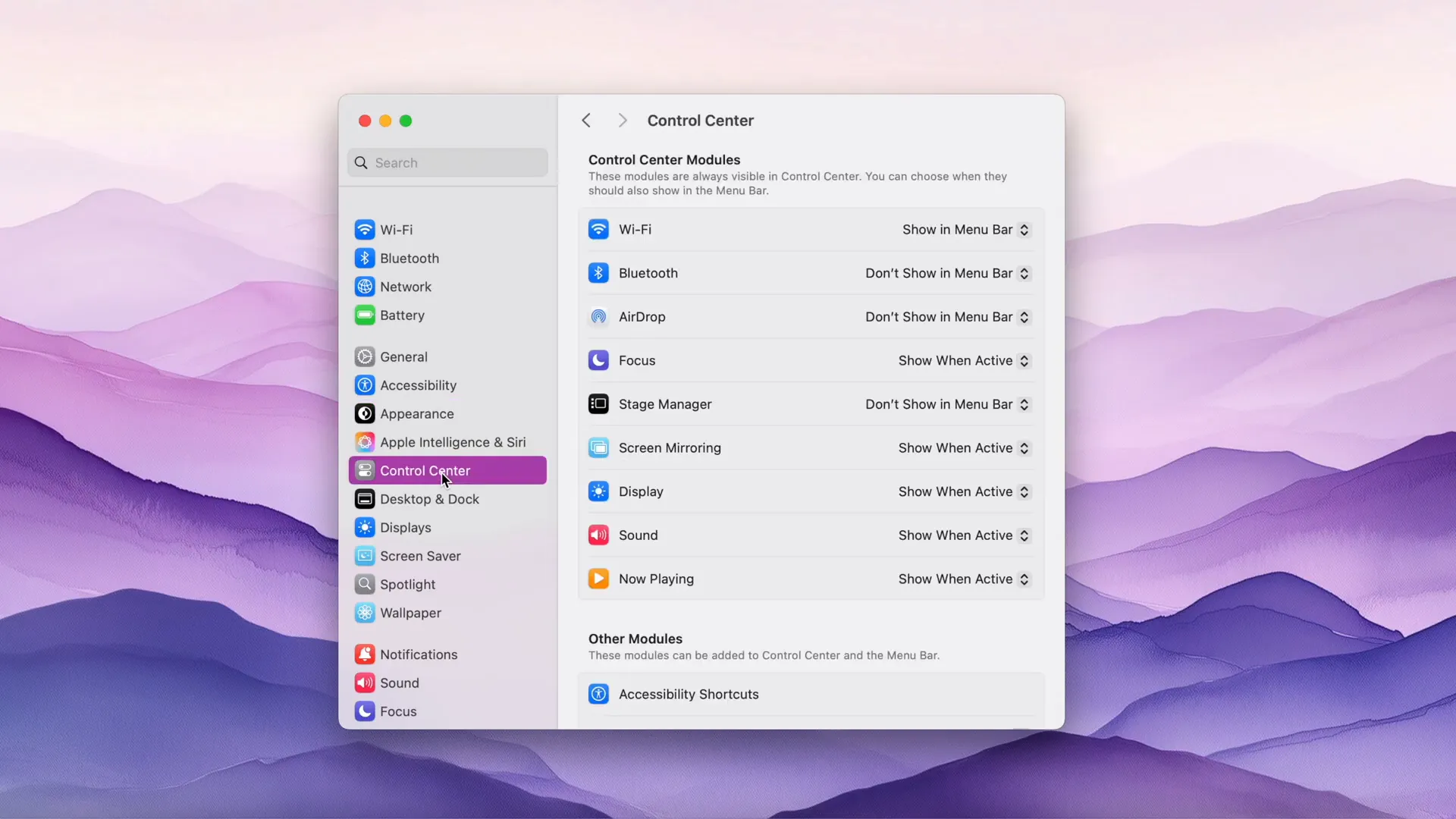The width and height of the screenshot is (1456, 819).
Task: Click the forward navigation arrow
Action: [623, 121]
